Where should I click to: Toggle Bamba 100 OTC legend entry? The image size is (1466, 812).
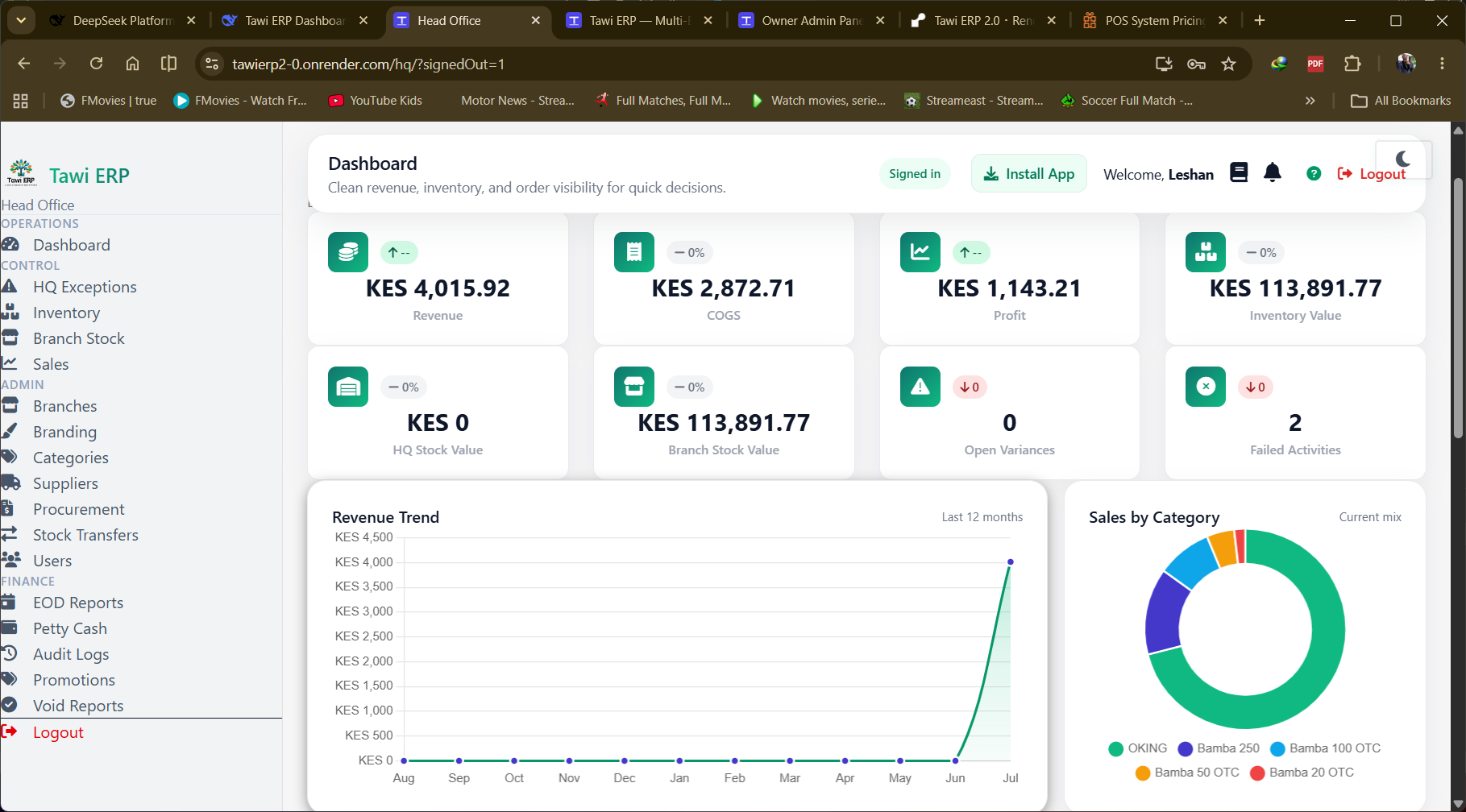(x=1326, y=748)
